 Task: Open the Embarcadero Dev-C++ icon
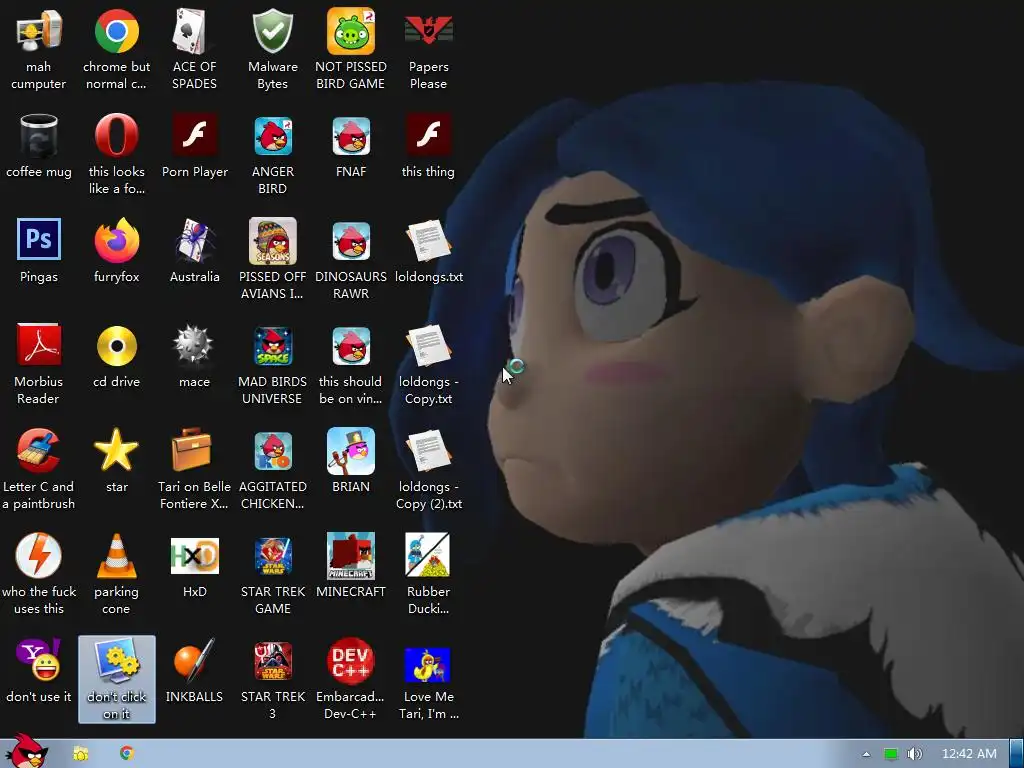coord(351,661)
